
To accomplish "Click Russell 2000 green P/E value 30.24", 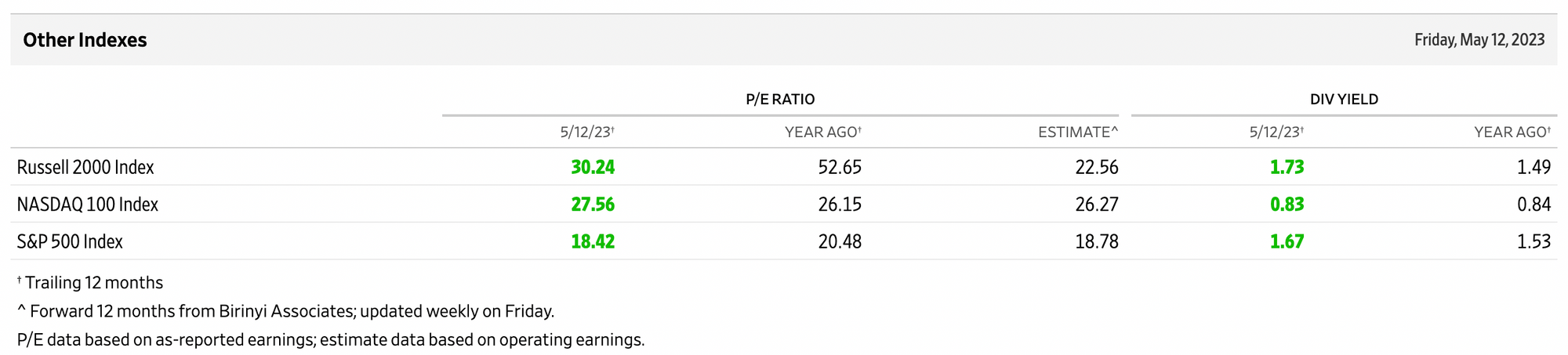I will (x=593, y=167).
